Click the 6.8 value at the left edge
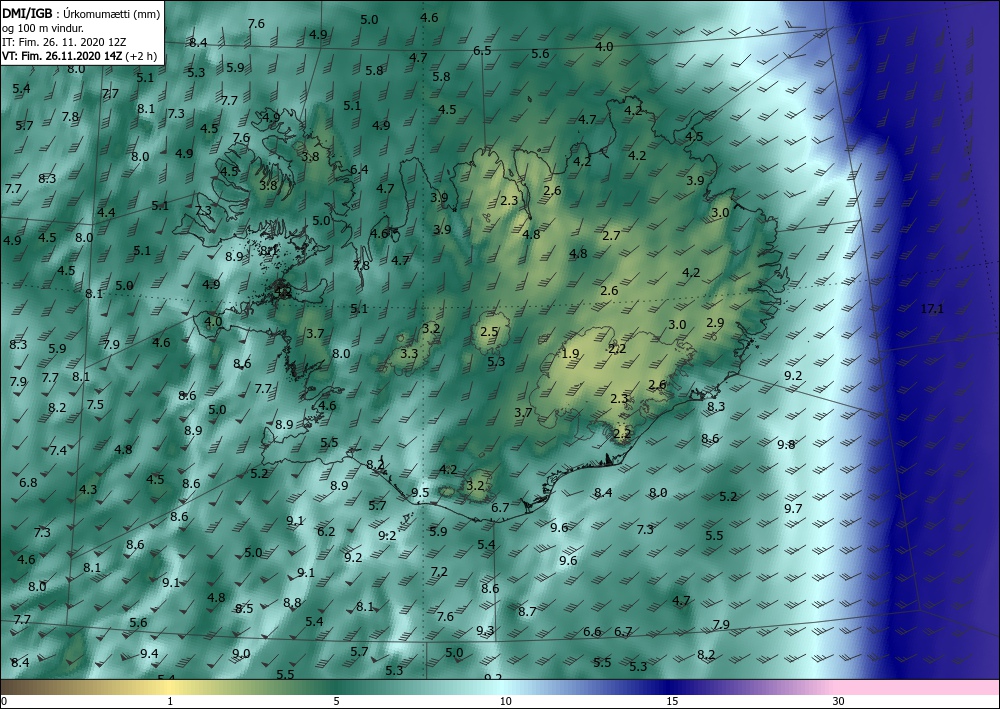This screenshot has width=1000, height=709. [x=28, y=483]
